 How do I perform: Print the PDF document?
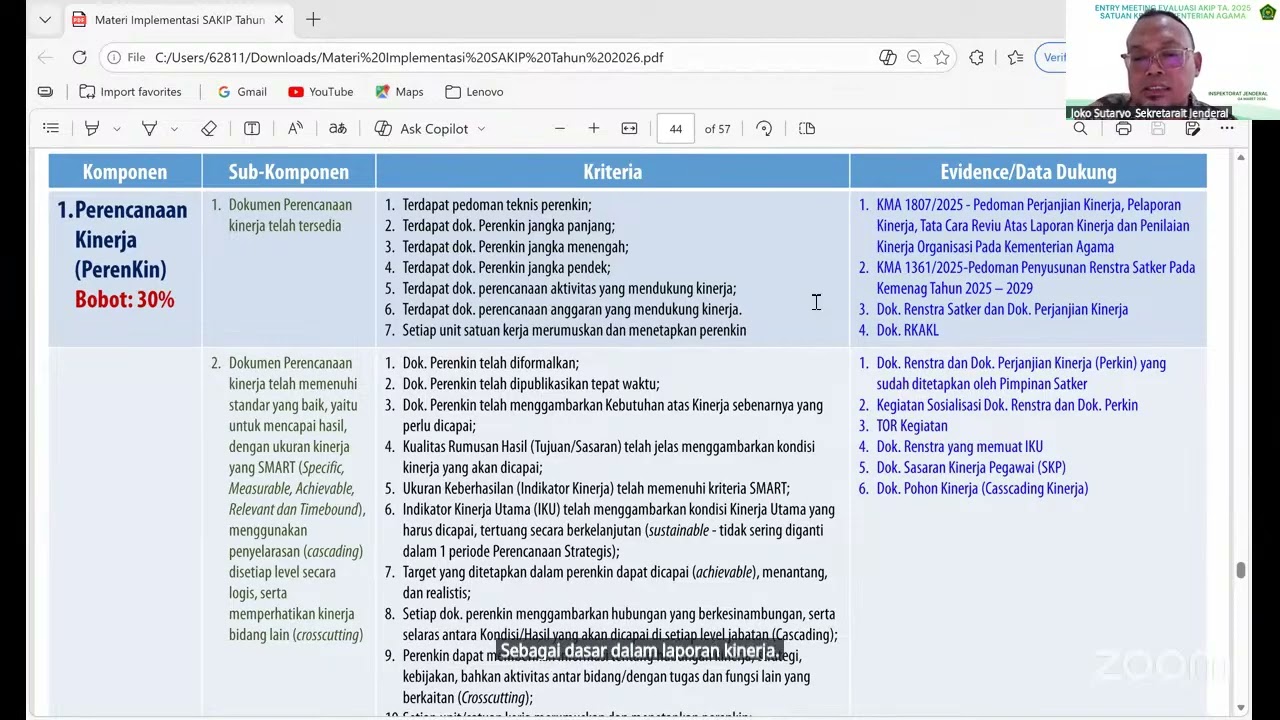[1123, 128]
